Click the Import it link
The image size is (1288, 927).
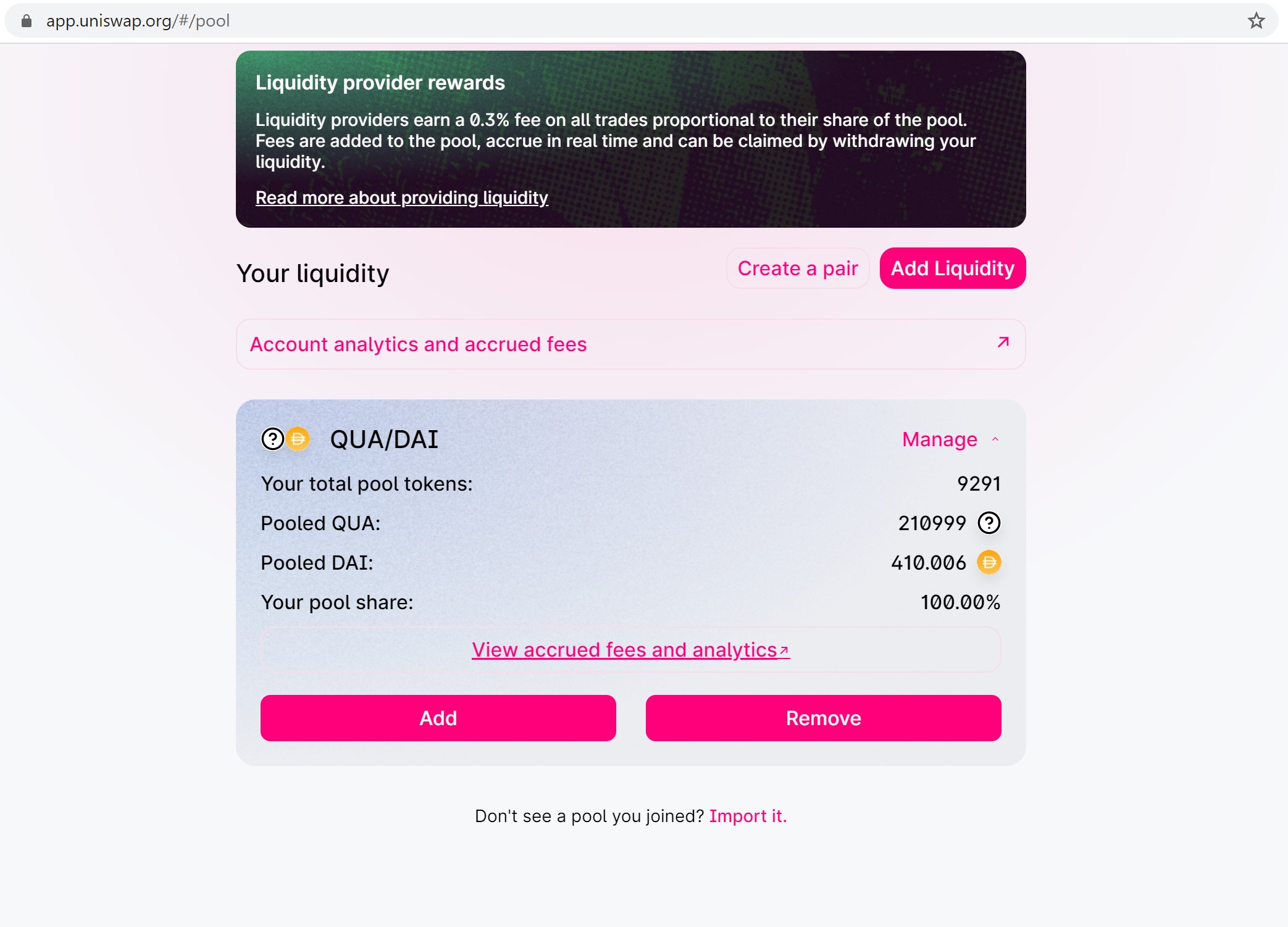(748, 816)
